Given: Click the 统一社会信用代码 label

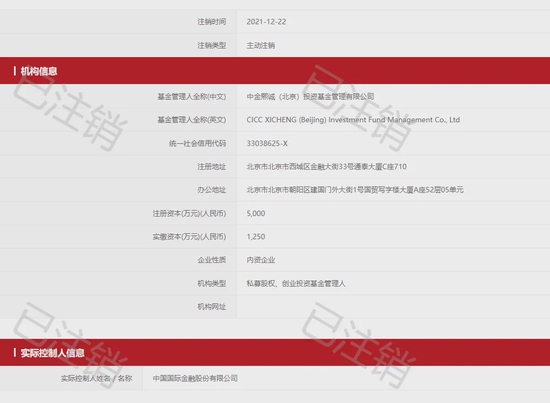Looking at the screenshot, I should [x=197, y=143].
